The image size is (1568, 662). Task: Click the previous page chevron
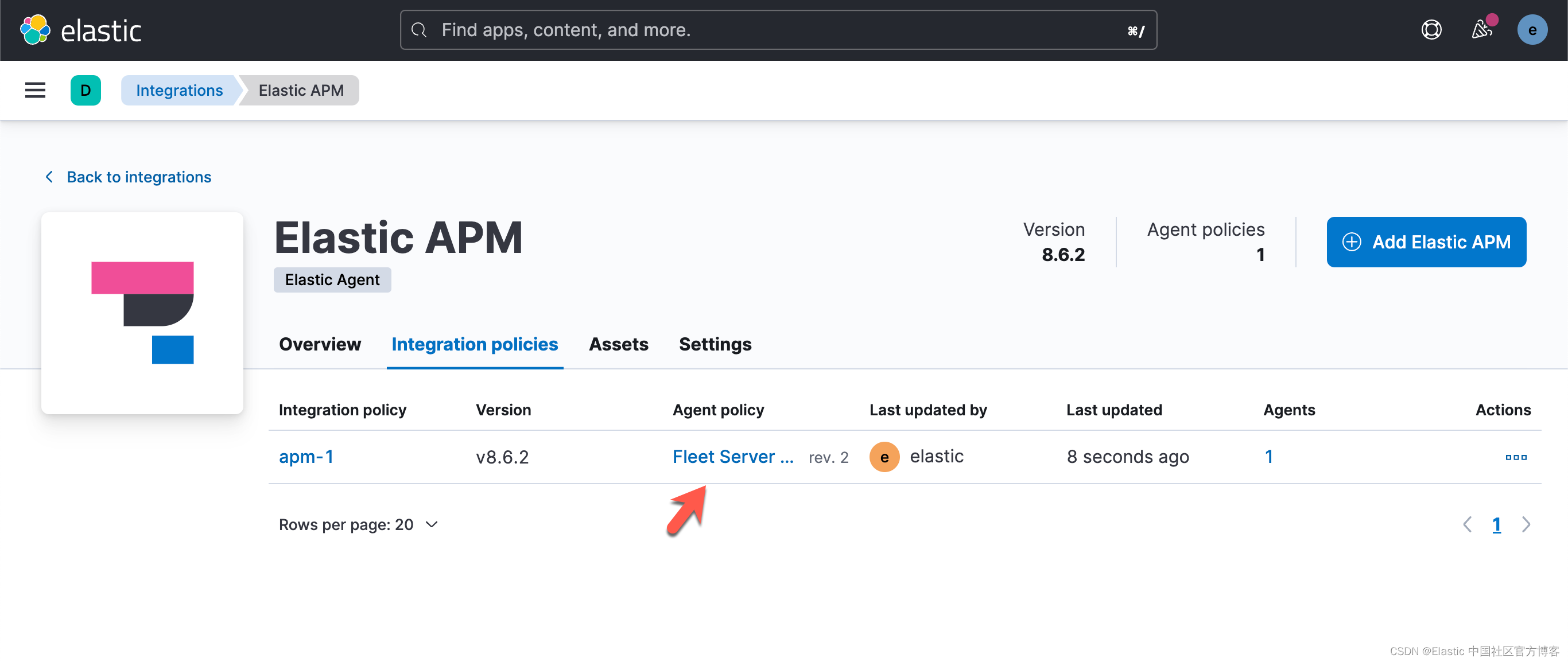[1468, 524]
